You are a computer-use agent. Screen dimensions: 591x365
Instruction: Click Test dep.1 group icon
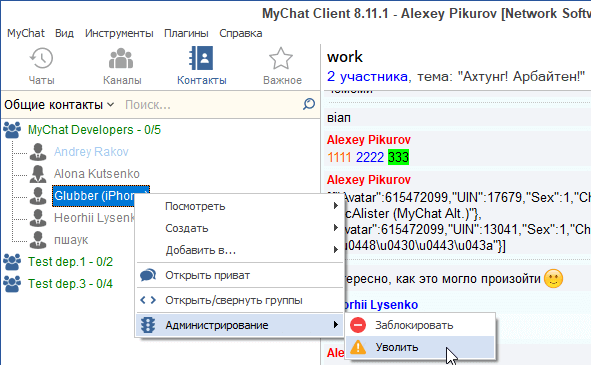12,262
